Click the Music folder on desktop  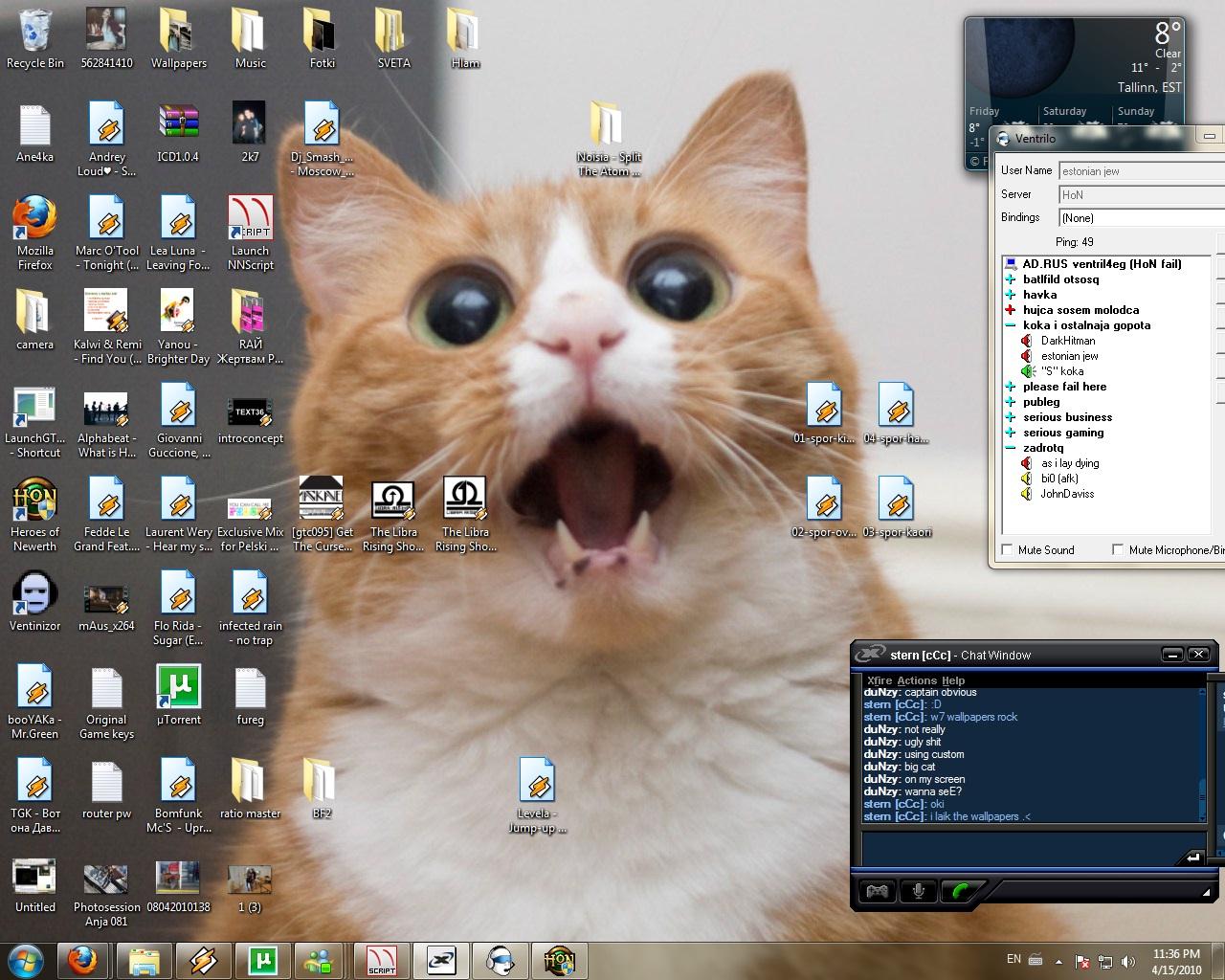click(x=251, y=38)
